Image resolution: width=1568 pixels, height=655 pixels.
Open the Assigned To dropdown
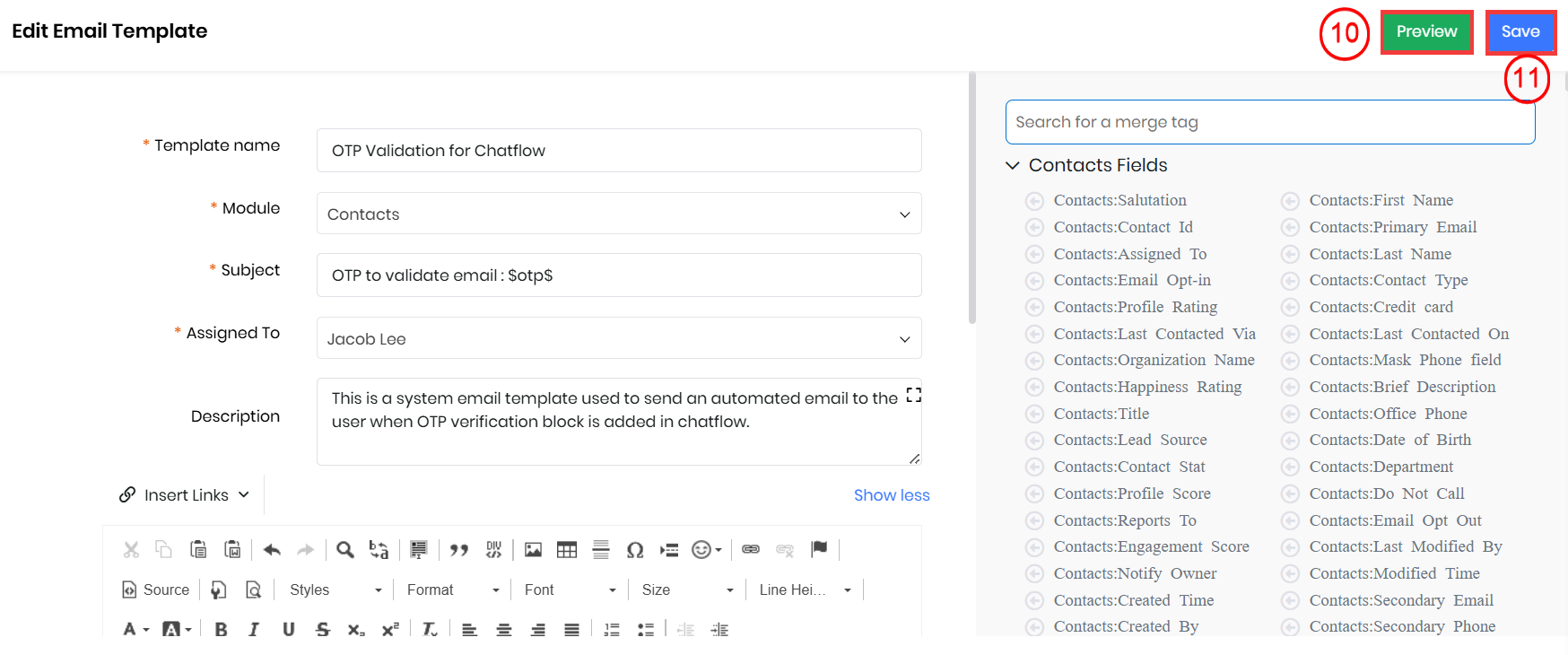point(619,338)
